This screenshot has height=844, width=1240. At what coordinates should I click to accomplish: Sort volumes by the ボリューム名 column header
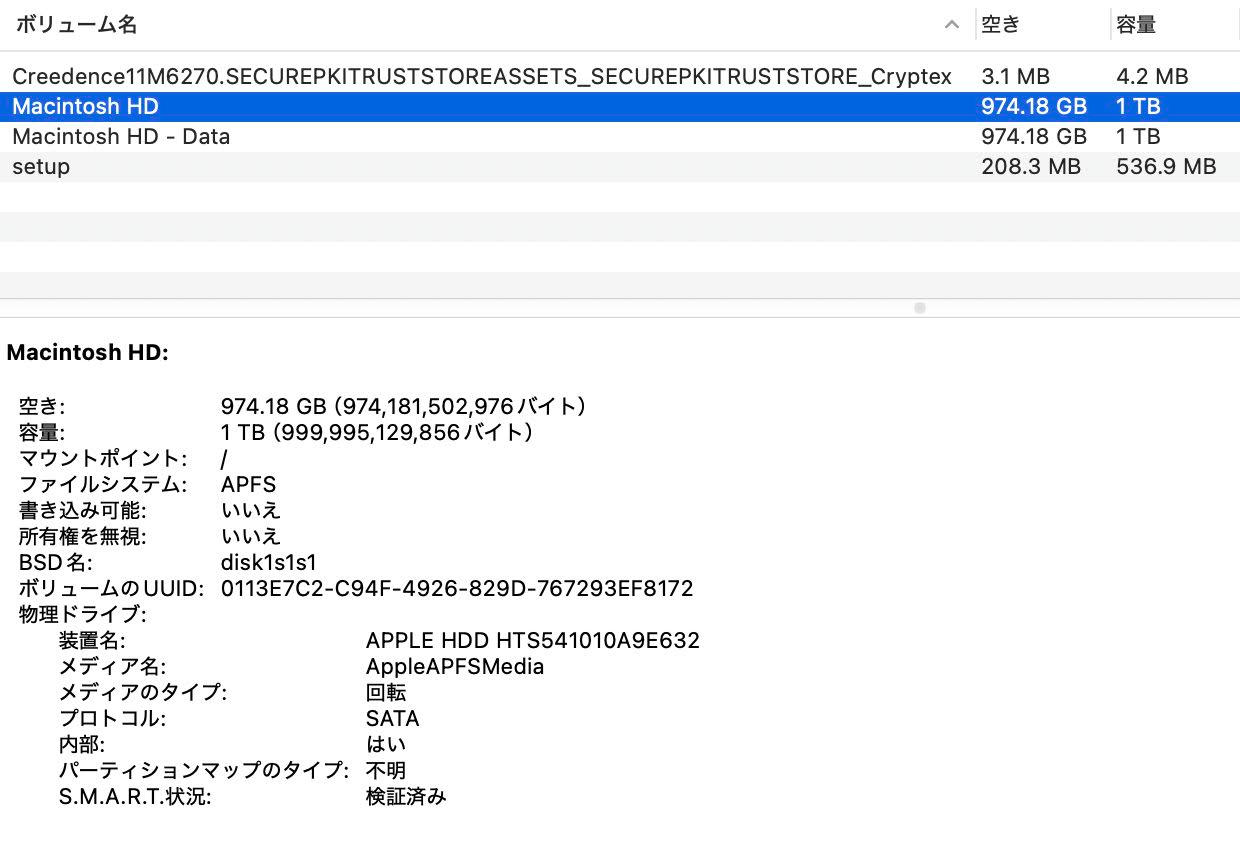76,25
